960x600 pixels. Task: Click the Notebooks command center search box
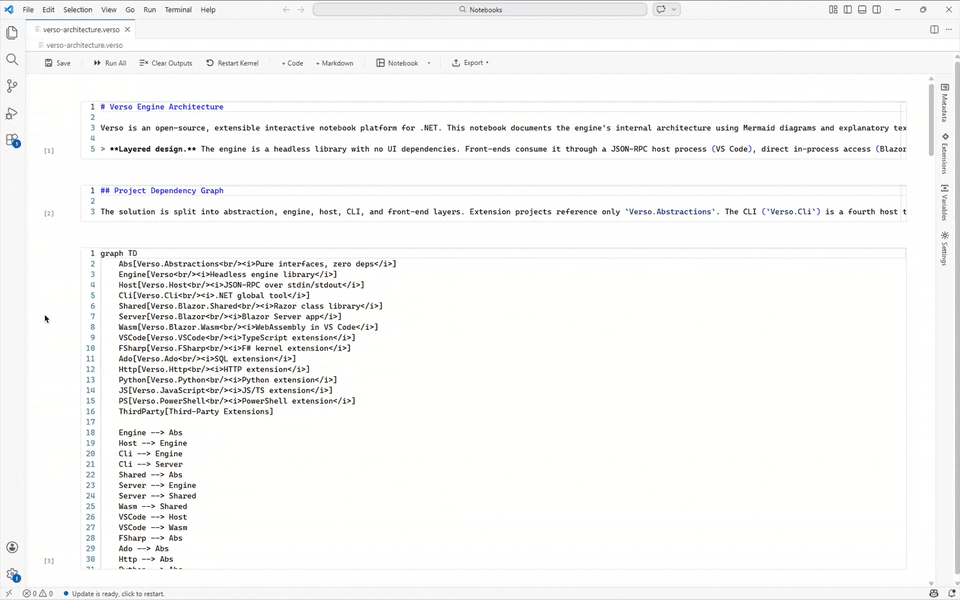tap(480, 10)
